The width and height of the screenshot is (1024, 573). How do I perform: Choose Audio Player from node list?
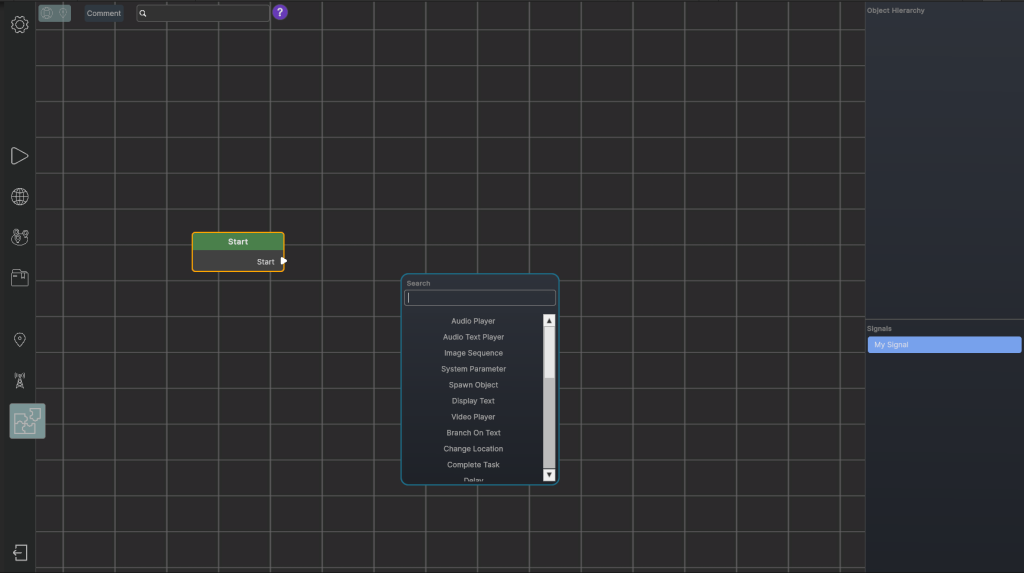pos(473,321)
